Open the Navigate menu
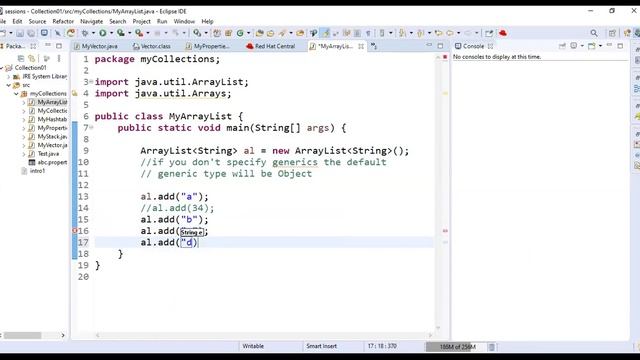This screenshot has width=640, height=360. coord(91,21)
